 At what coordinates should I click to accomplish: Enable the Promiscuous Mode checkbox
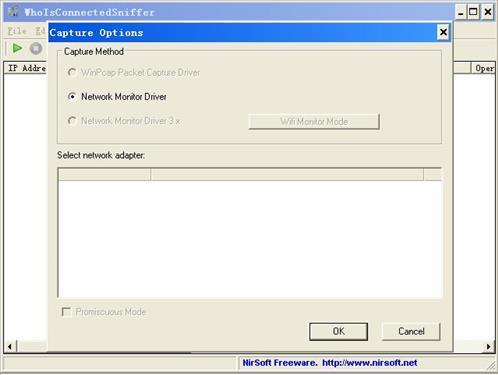point(66,312)
